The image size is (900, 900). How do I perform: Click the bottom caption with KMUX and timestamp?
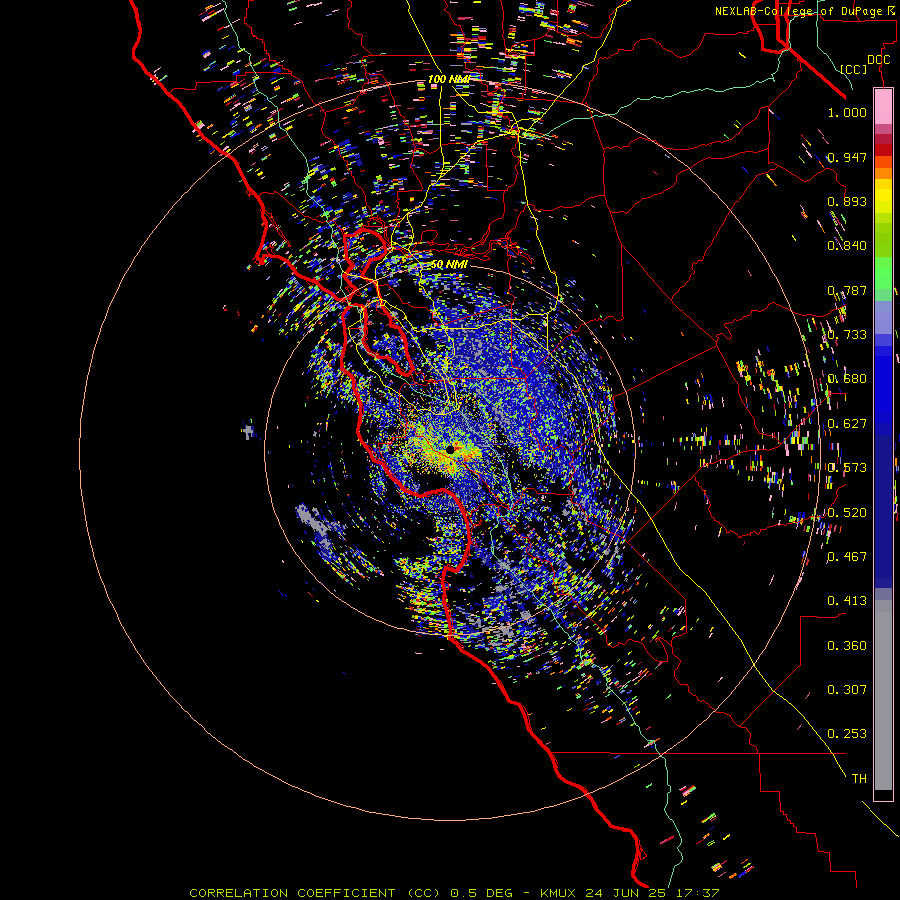click(x=454, y=893)
